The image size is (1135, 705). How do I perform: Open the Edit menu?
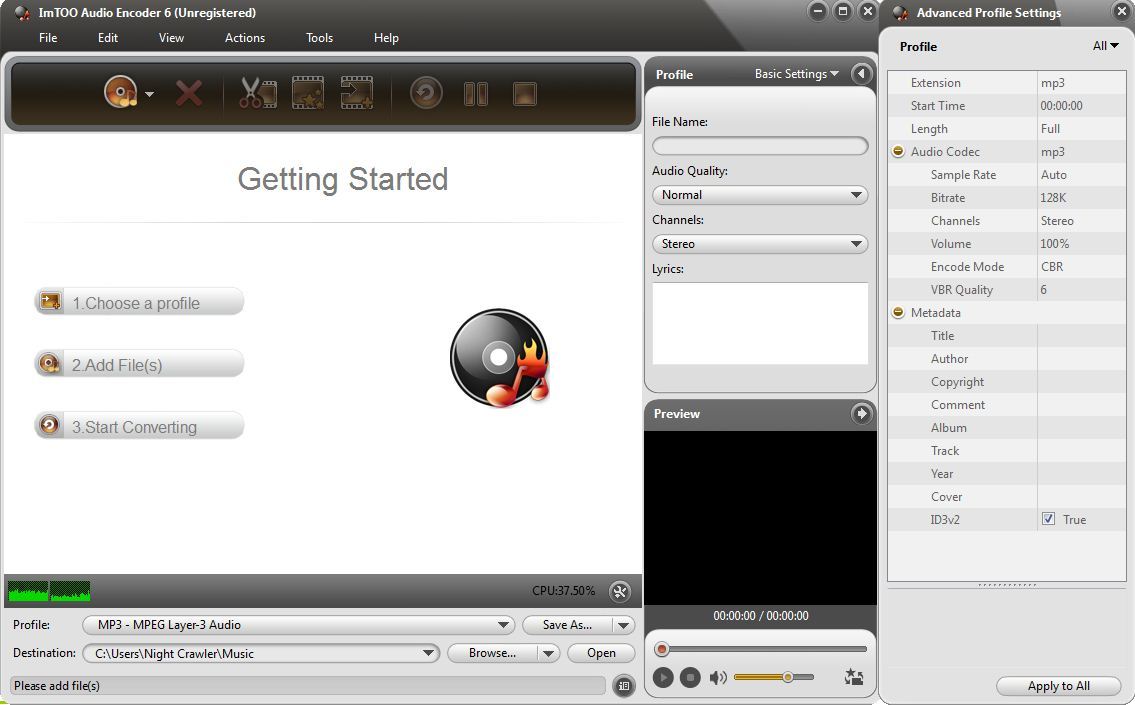108,38
